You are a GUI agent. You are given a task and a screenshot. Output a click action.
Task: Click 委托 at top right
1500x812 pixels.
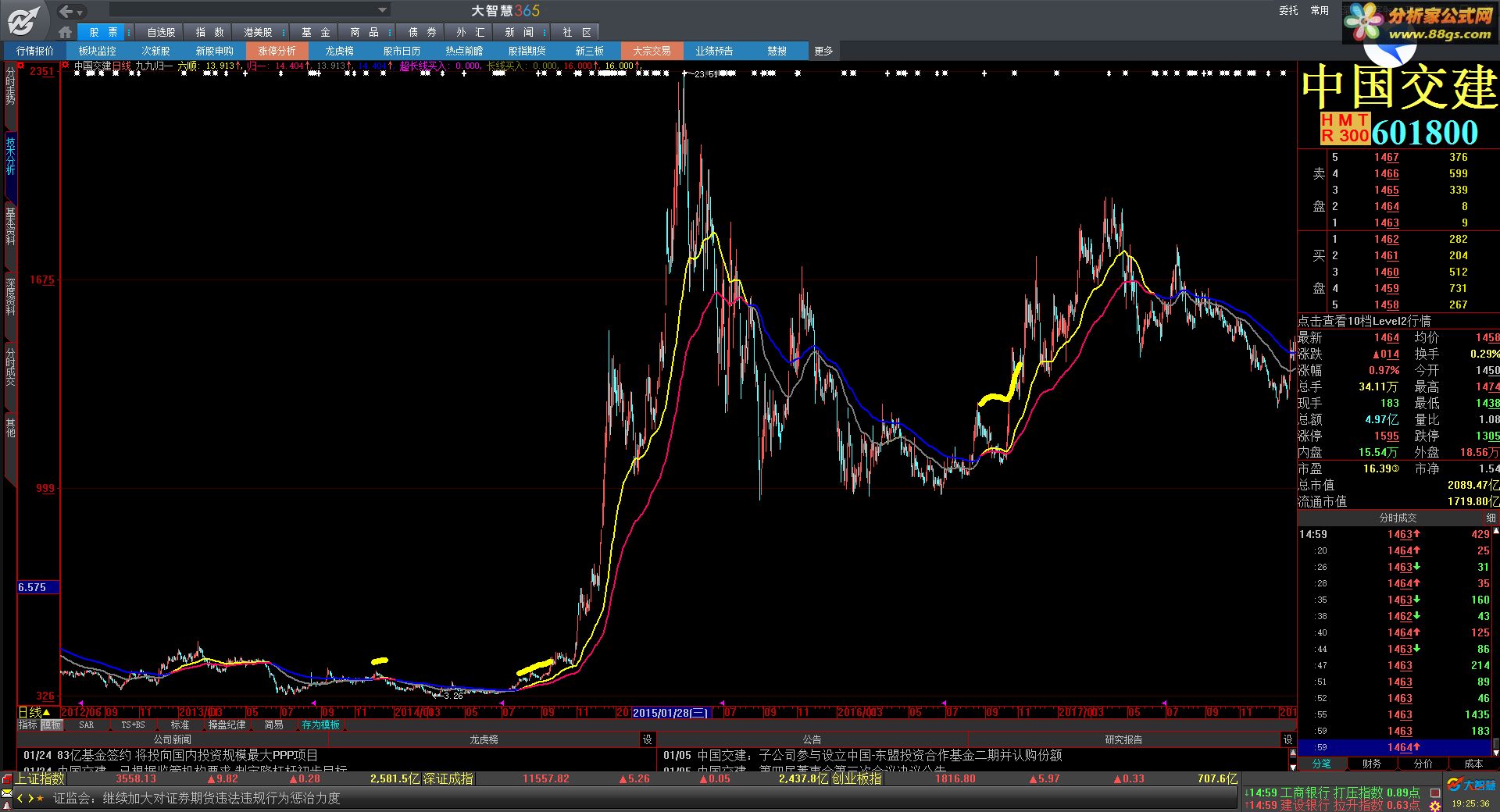[1288, 11]
